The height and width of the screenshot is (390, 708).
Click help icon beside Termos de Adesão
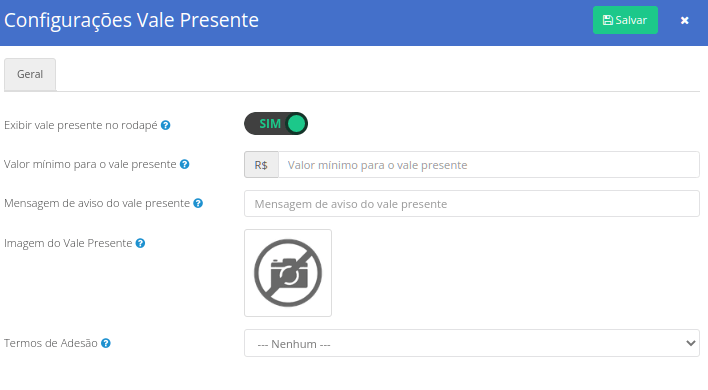coord(106,344)
